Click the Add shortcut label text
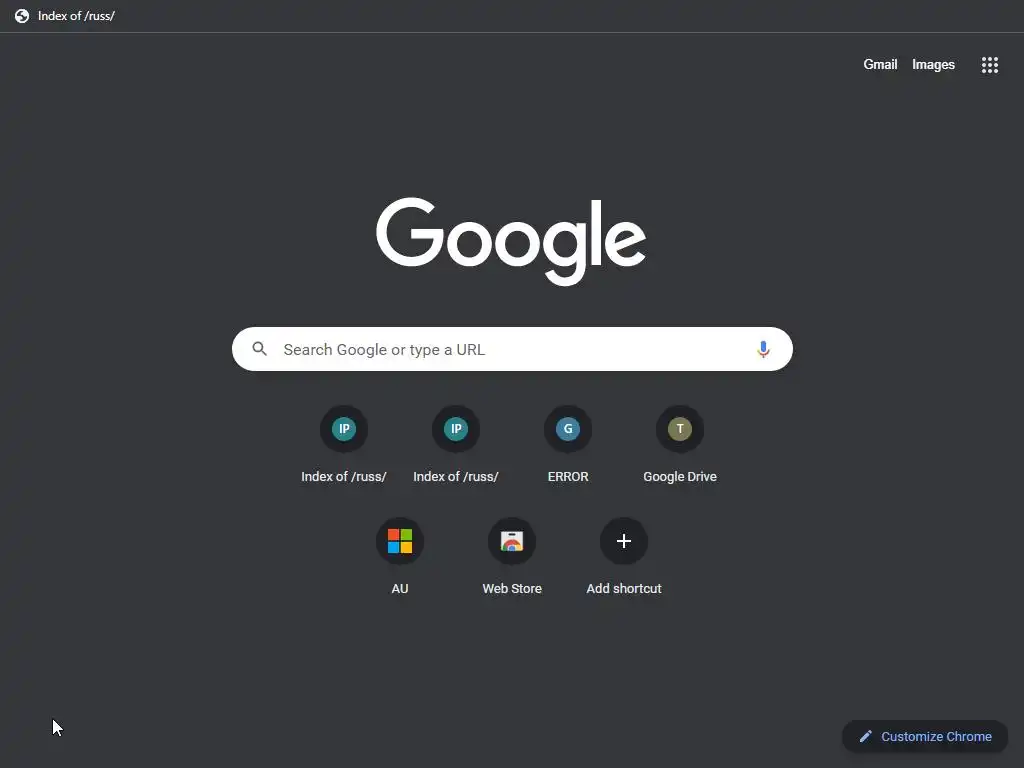 click(x=624, y=588)
